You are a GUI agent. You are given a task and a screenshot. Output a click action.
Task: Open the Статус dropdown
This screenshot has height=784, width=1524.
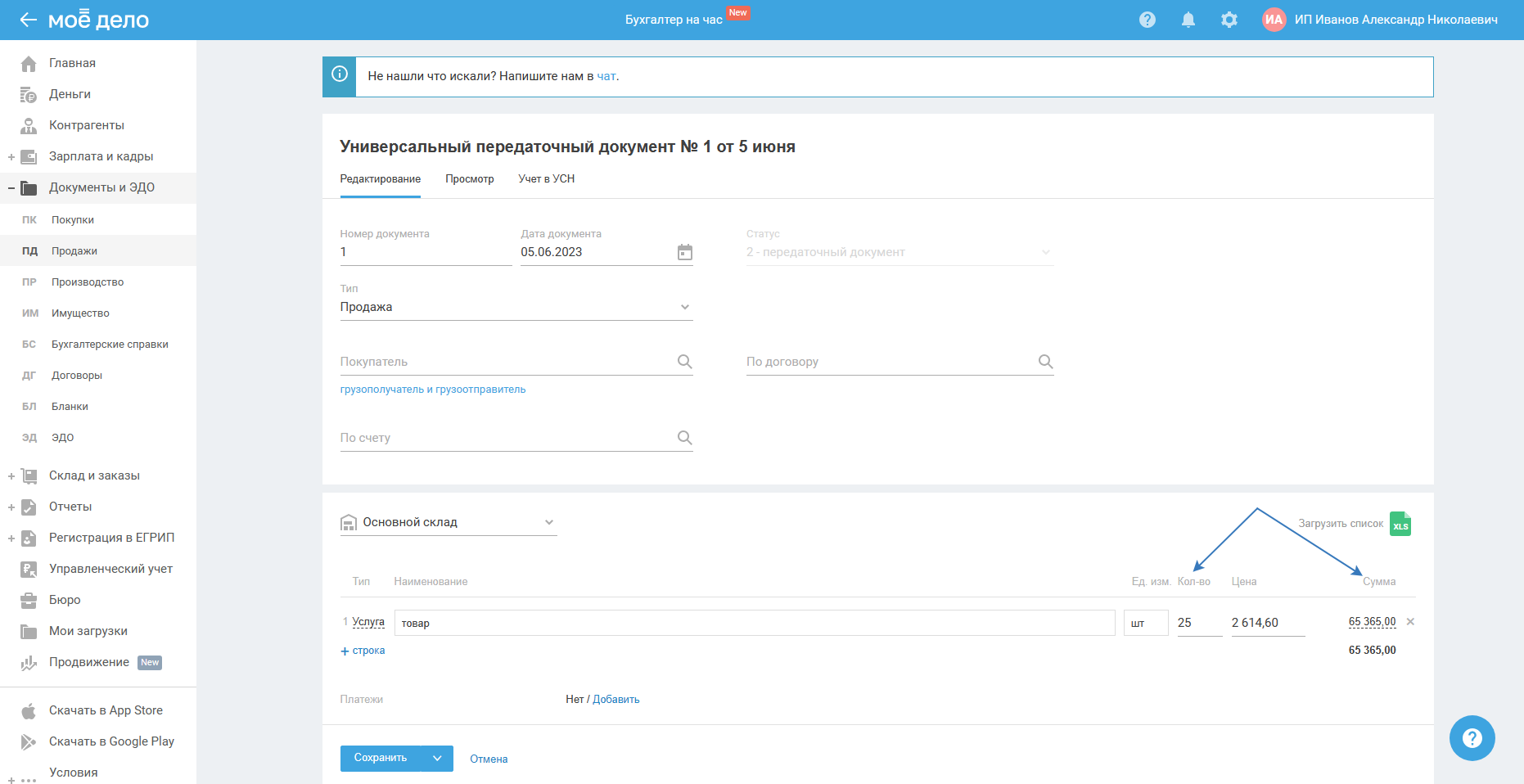click(x=900, y=252)
